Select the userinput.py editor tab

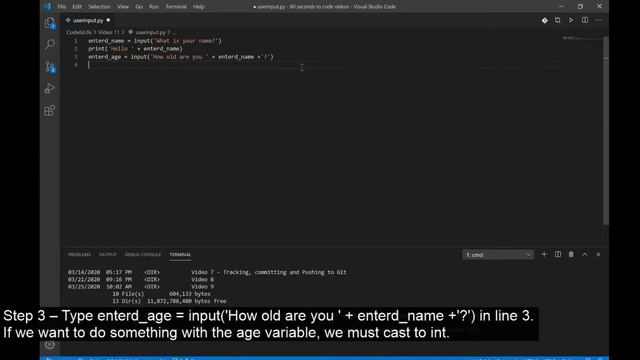pyautogui.click(x=88, y=20)
